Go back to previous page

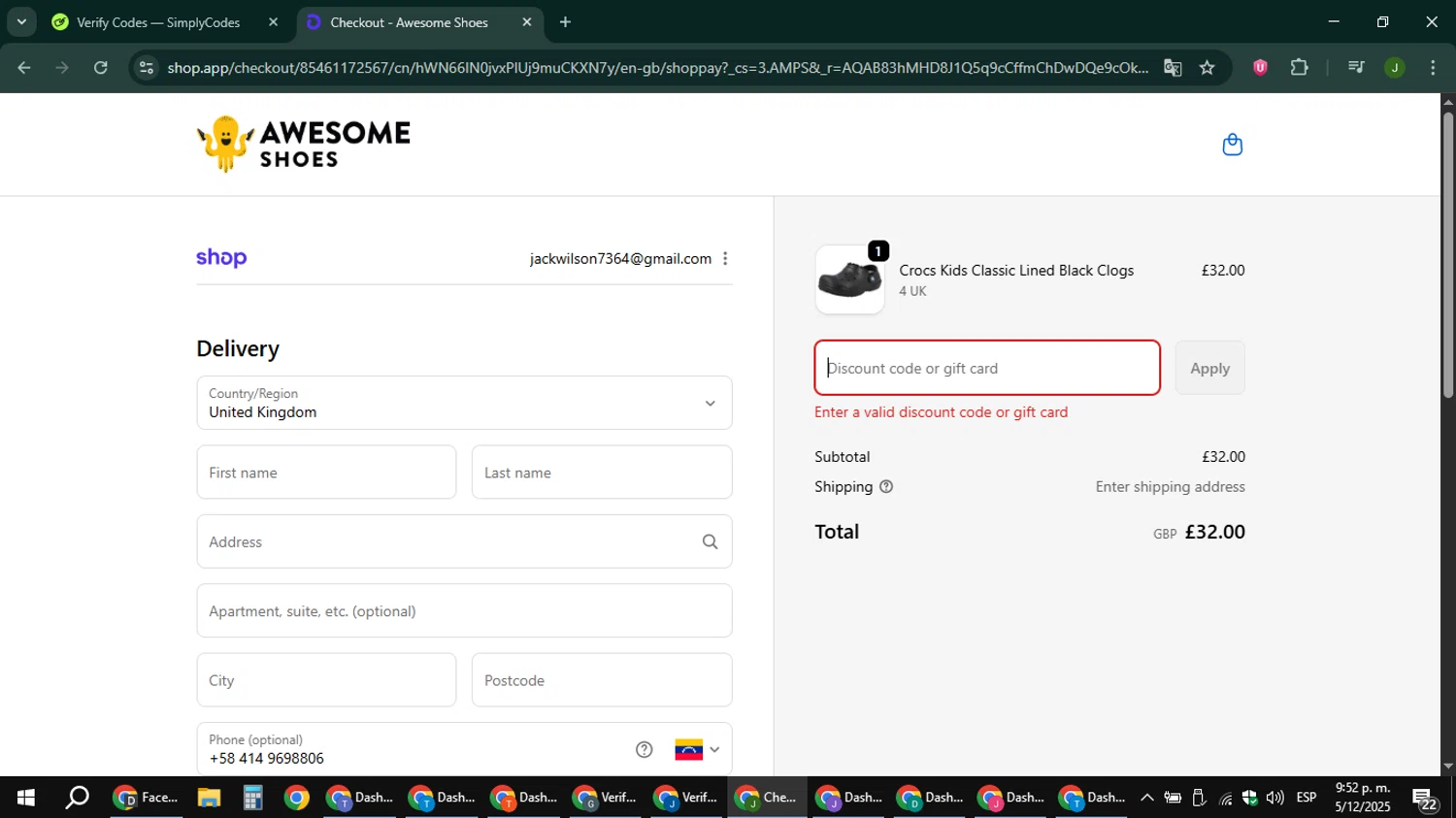pyautogui.click(x=24, y=67)
